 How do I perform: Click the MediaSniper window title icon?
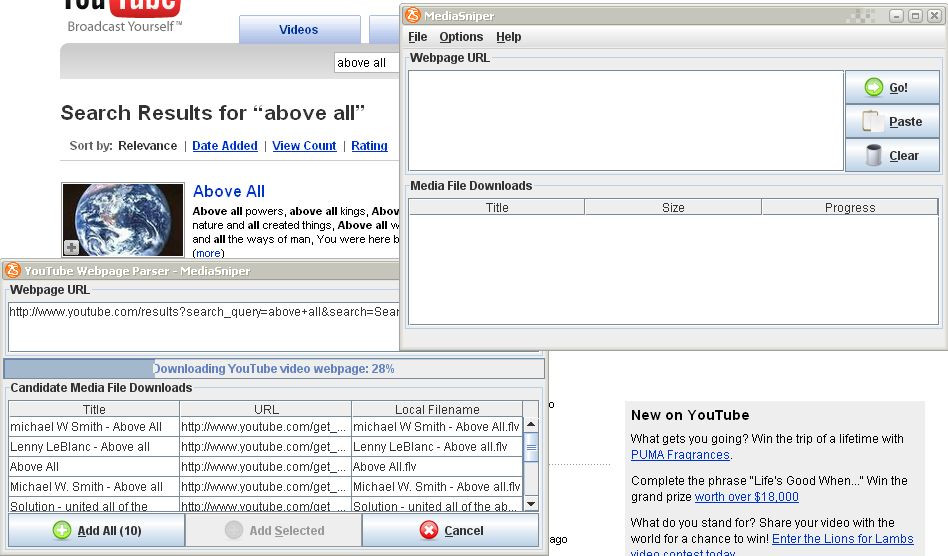pyautogui.click(x=413, y=15)
